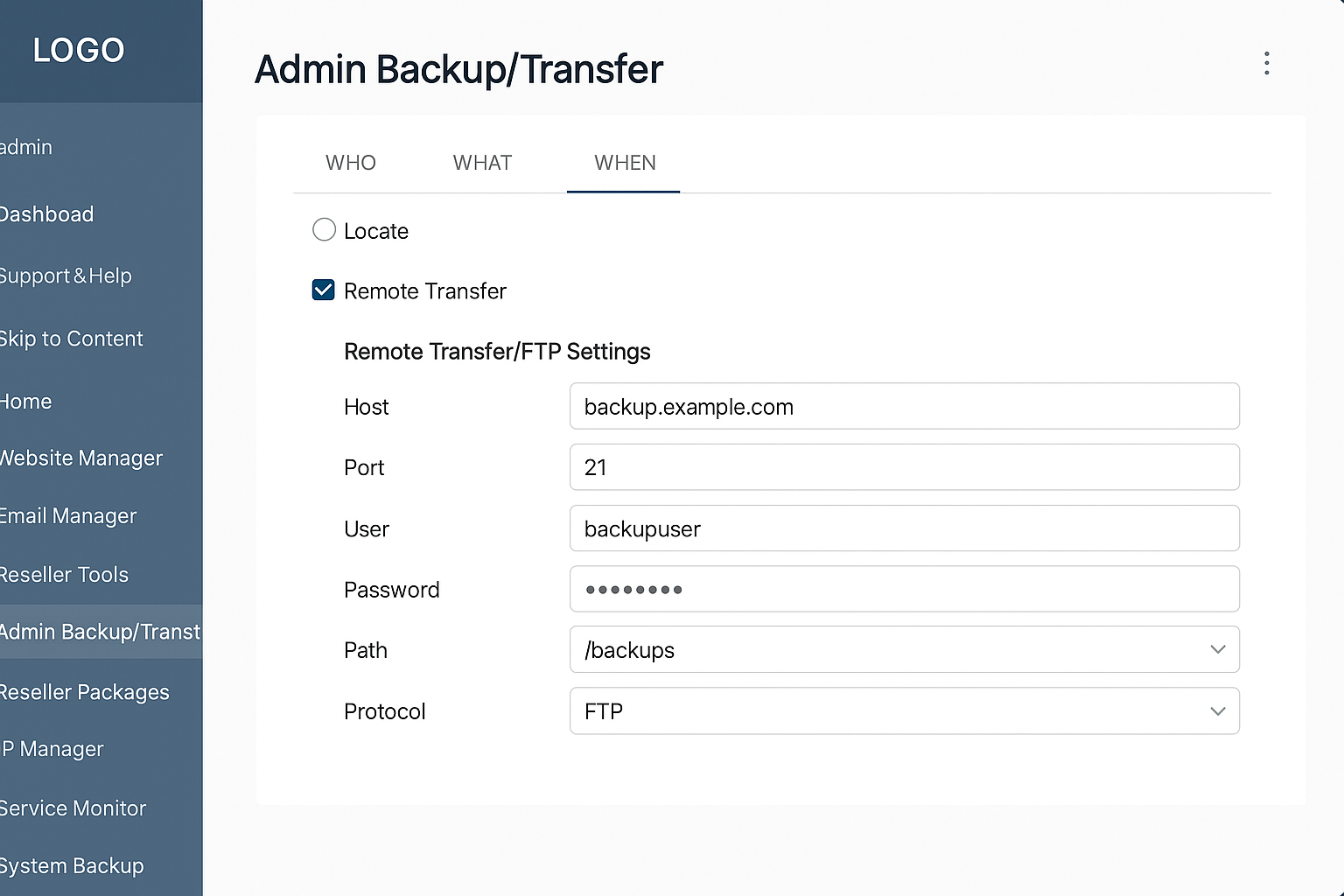Select the WHEN tab
The height and width of the screenshot is (896, 1344).
click(625, 163)
